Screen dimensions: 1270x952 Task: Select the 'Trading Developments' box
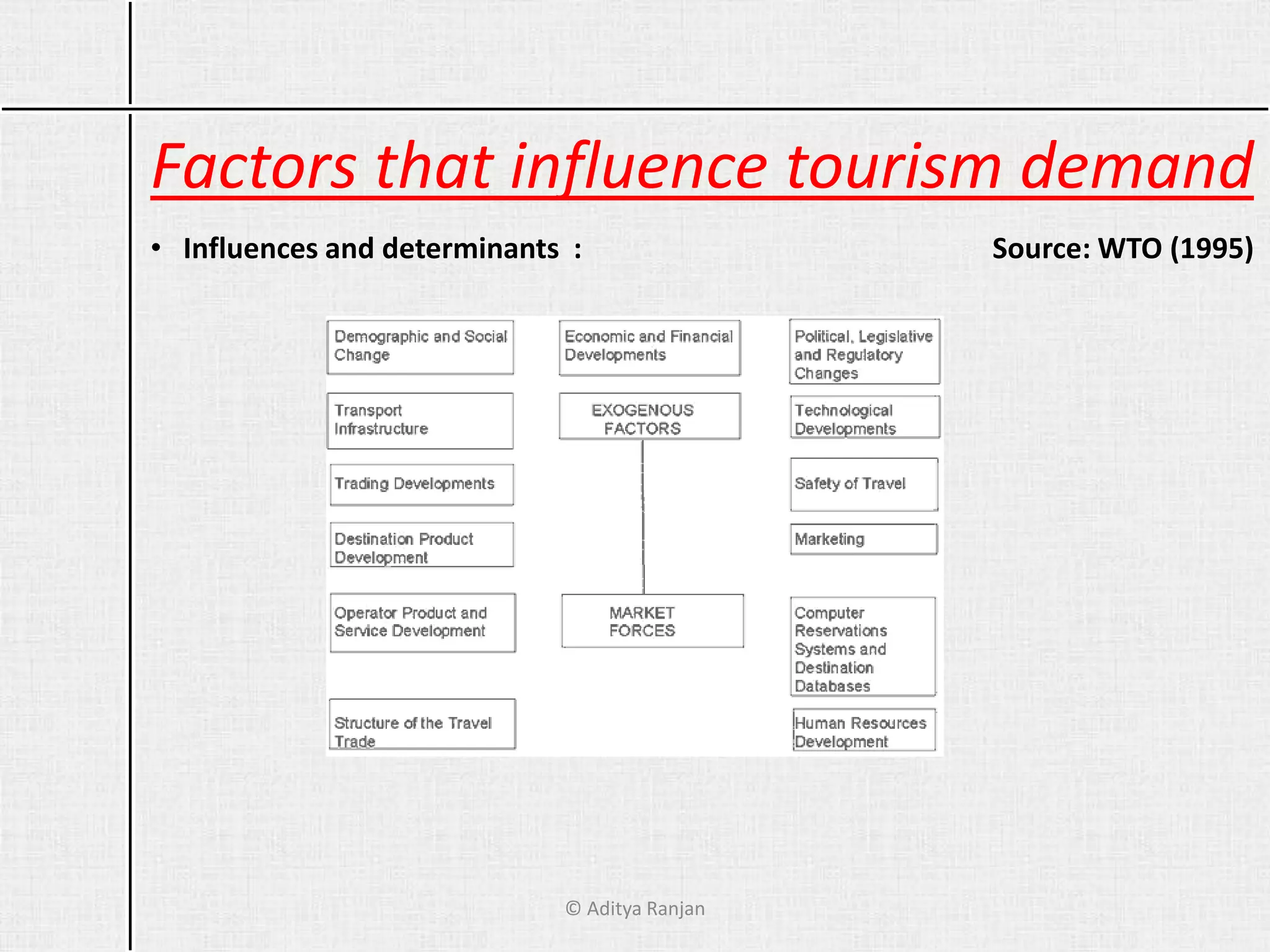coord(422,485)
